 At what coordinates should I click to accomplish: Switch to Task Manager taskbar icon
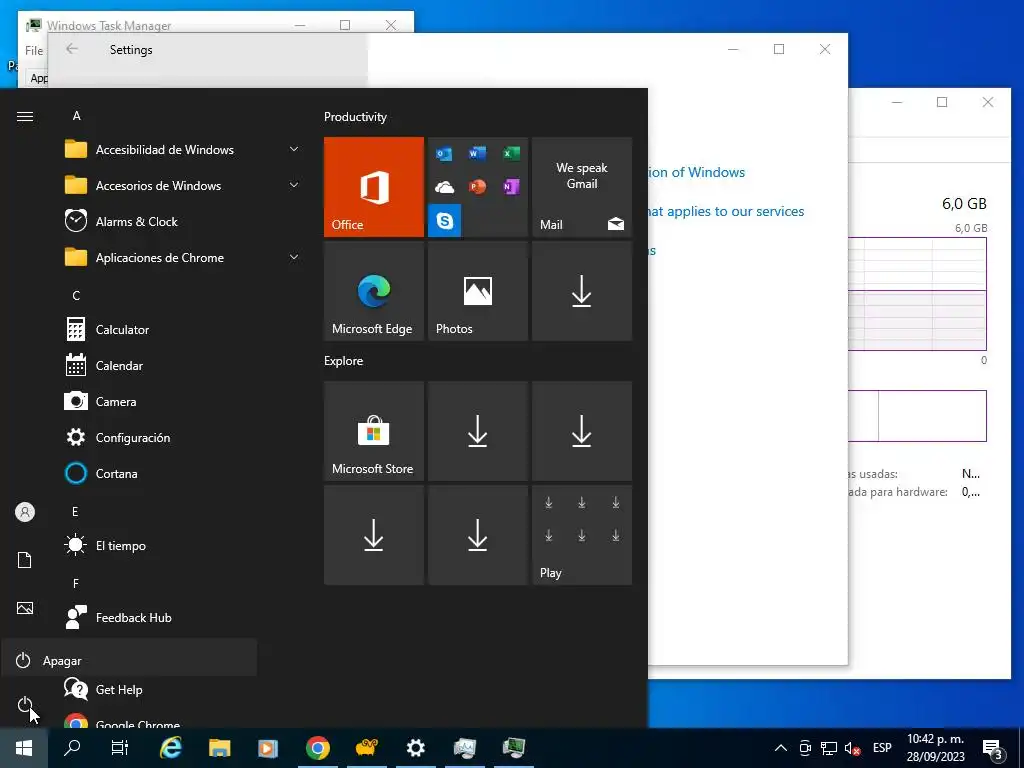tap(514, 748)
